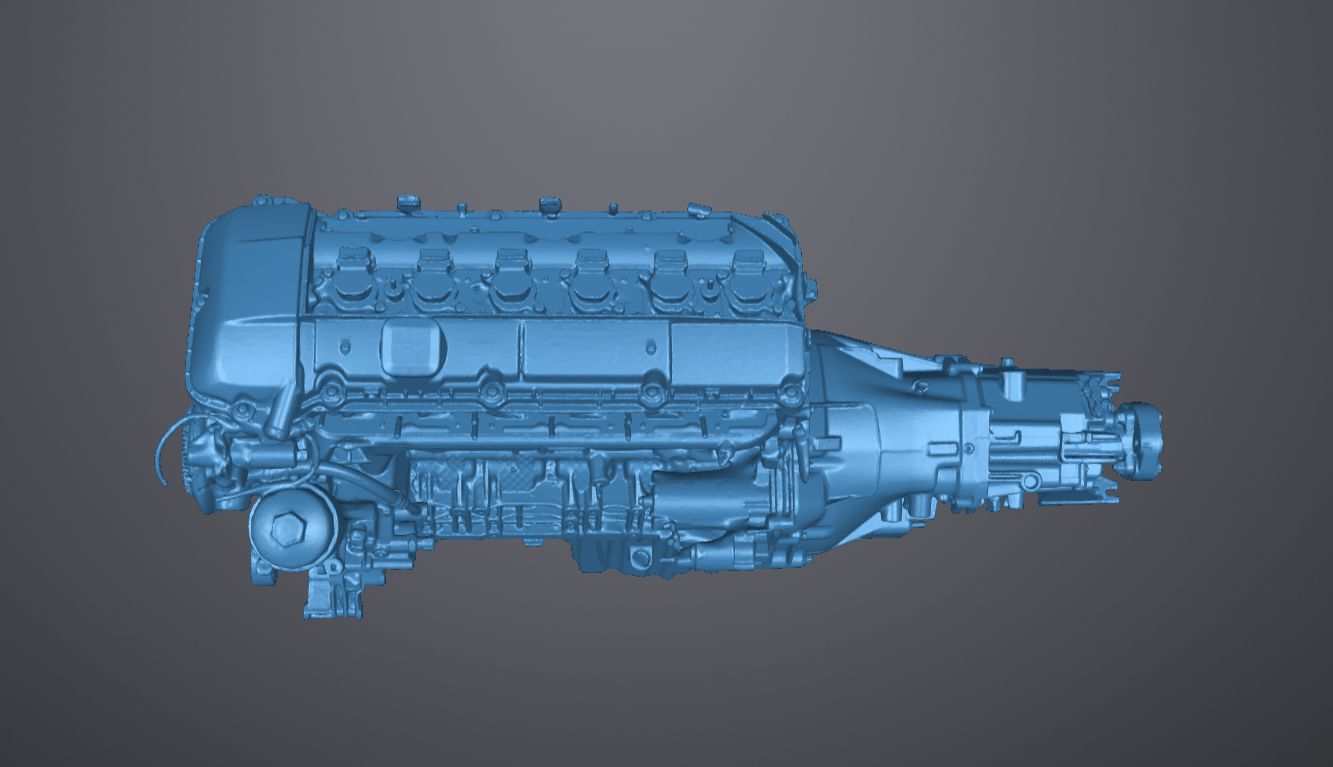Viewport: 1333px width, 767px height.
Task: Click the third ignition coil from the left
Action: [x=511, y=277]
